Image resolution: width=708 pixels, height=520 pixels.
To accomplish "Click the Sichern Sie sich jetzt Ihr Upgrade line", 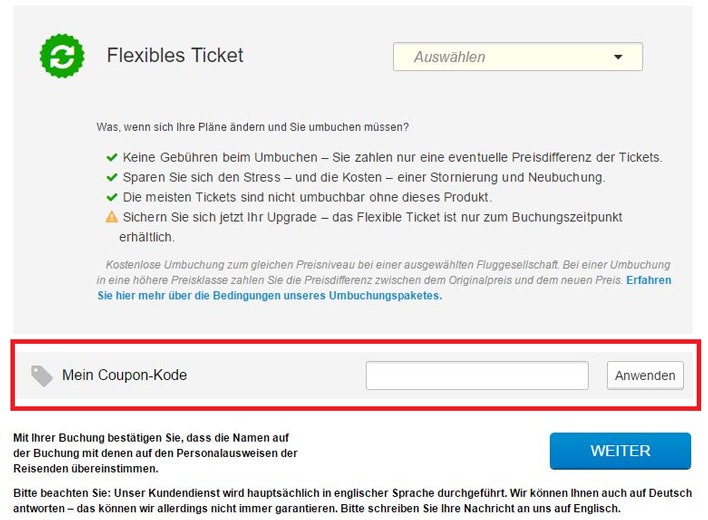I will click(371, 227).
